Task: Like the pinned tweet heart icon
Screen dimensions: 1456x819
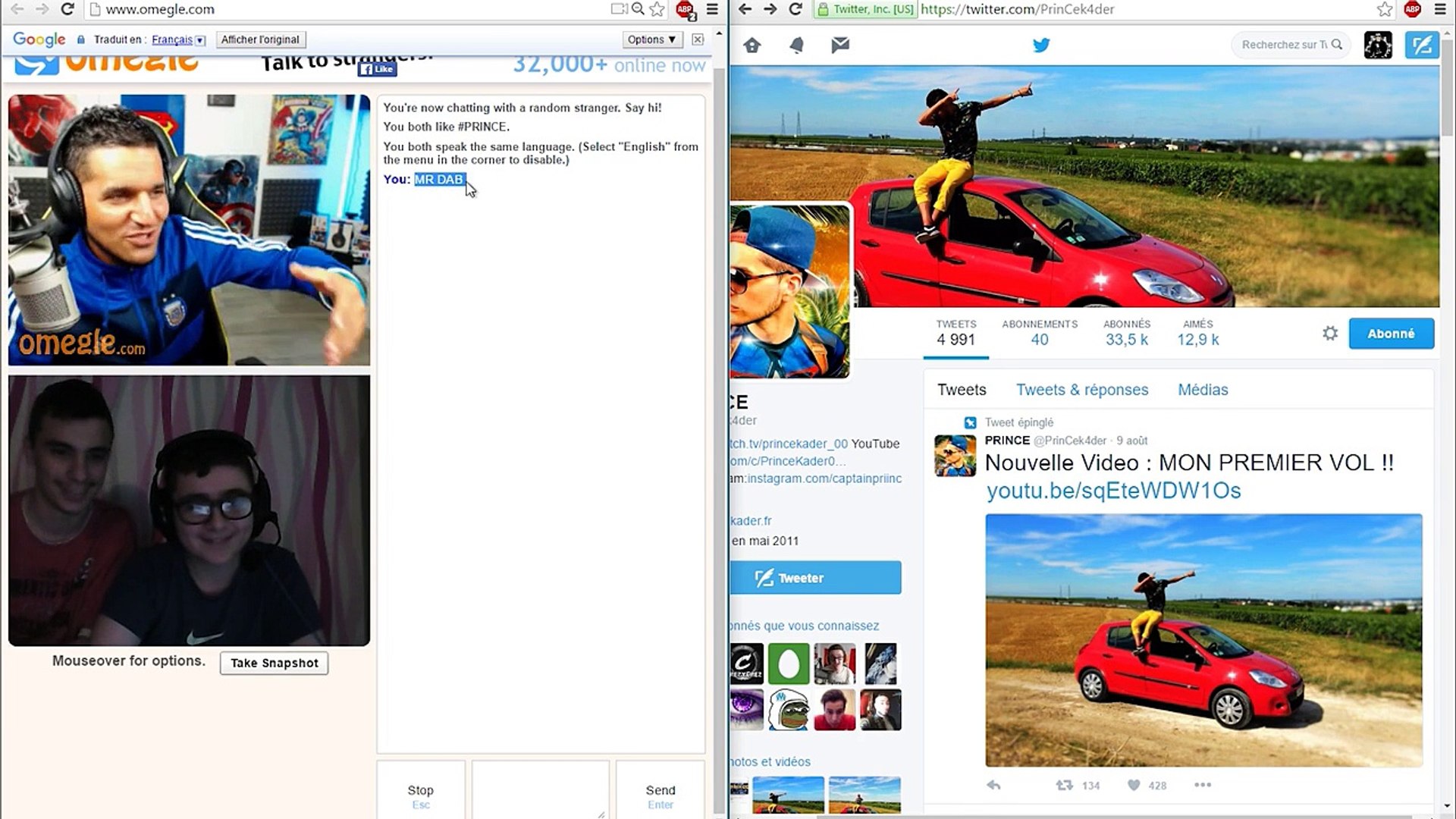Action: point(1134,786)
